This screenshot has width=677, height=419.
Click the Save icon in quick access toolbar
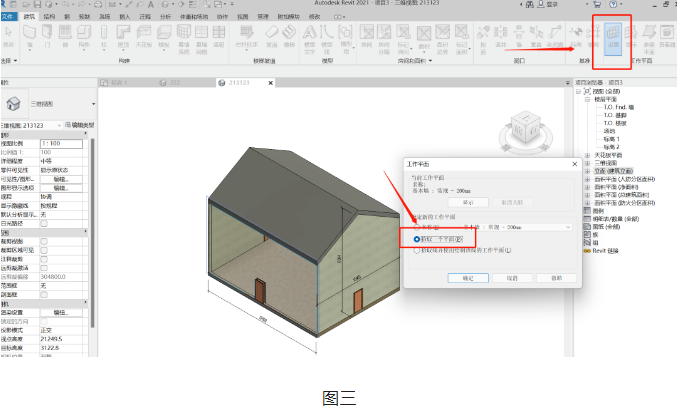coord(38,4)
